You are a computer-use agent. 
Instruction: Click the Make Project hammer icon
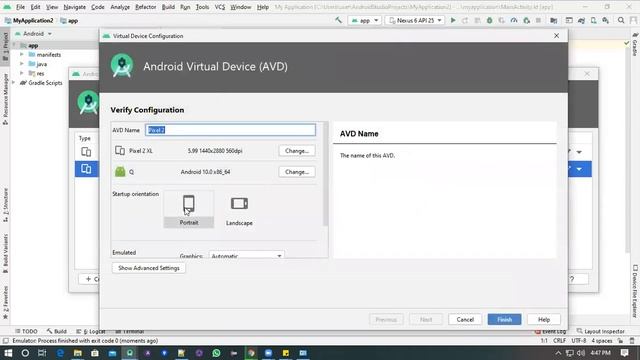click(x=338, y=20)
